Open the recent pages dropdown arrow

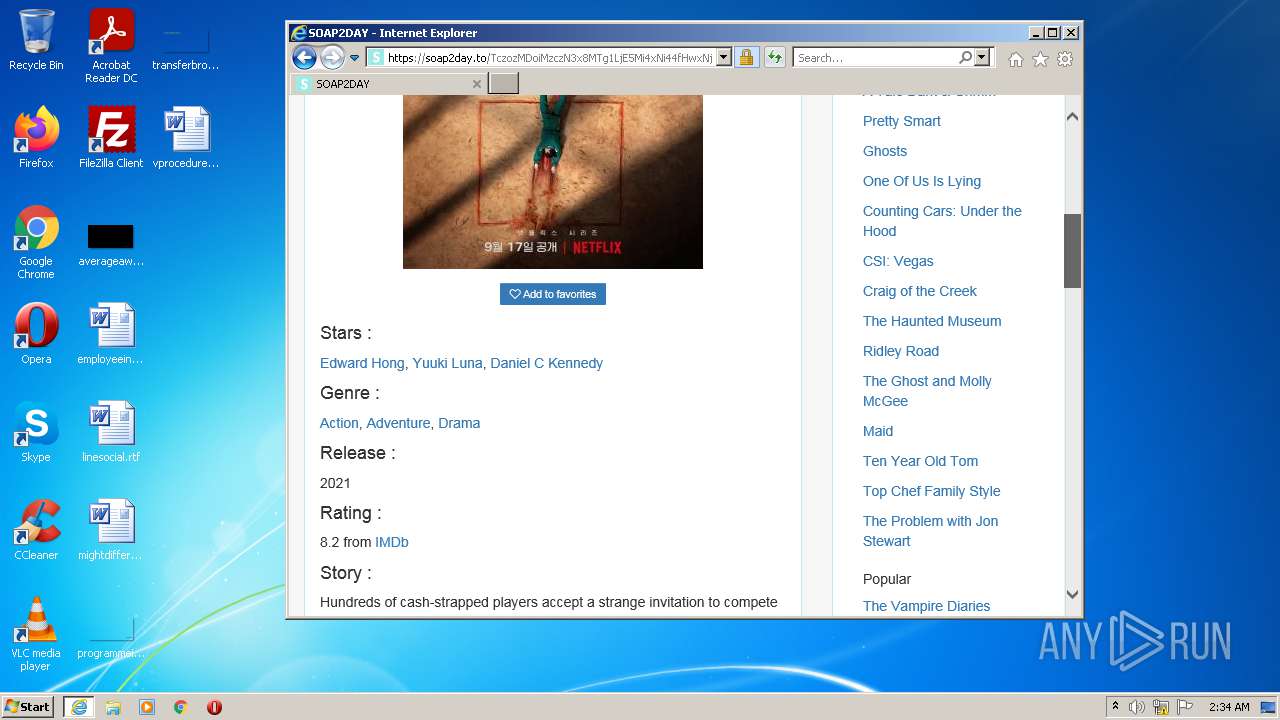click(354, 58)
